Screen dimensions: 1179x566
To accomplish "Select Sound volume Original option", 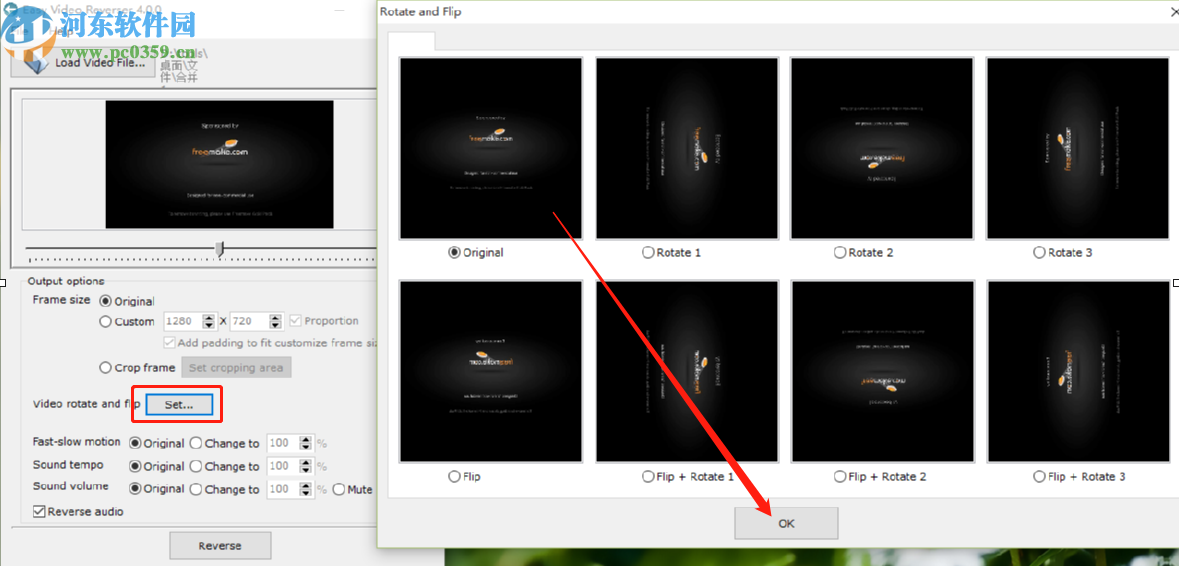I will tap(157, 489).
